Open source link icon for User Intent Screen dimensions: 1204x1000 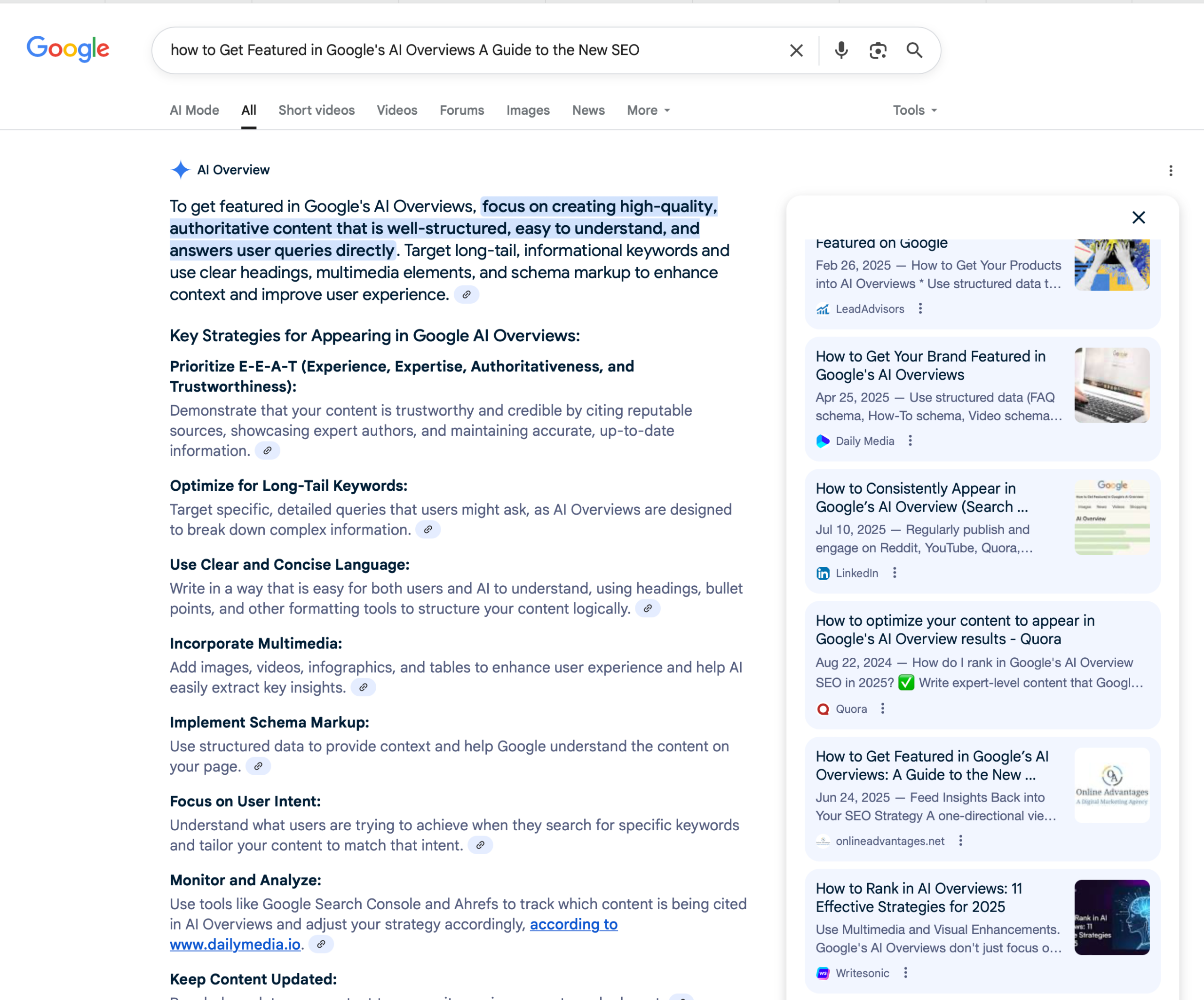pos(481,845)
